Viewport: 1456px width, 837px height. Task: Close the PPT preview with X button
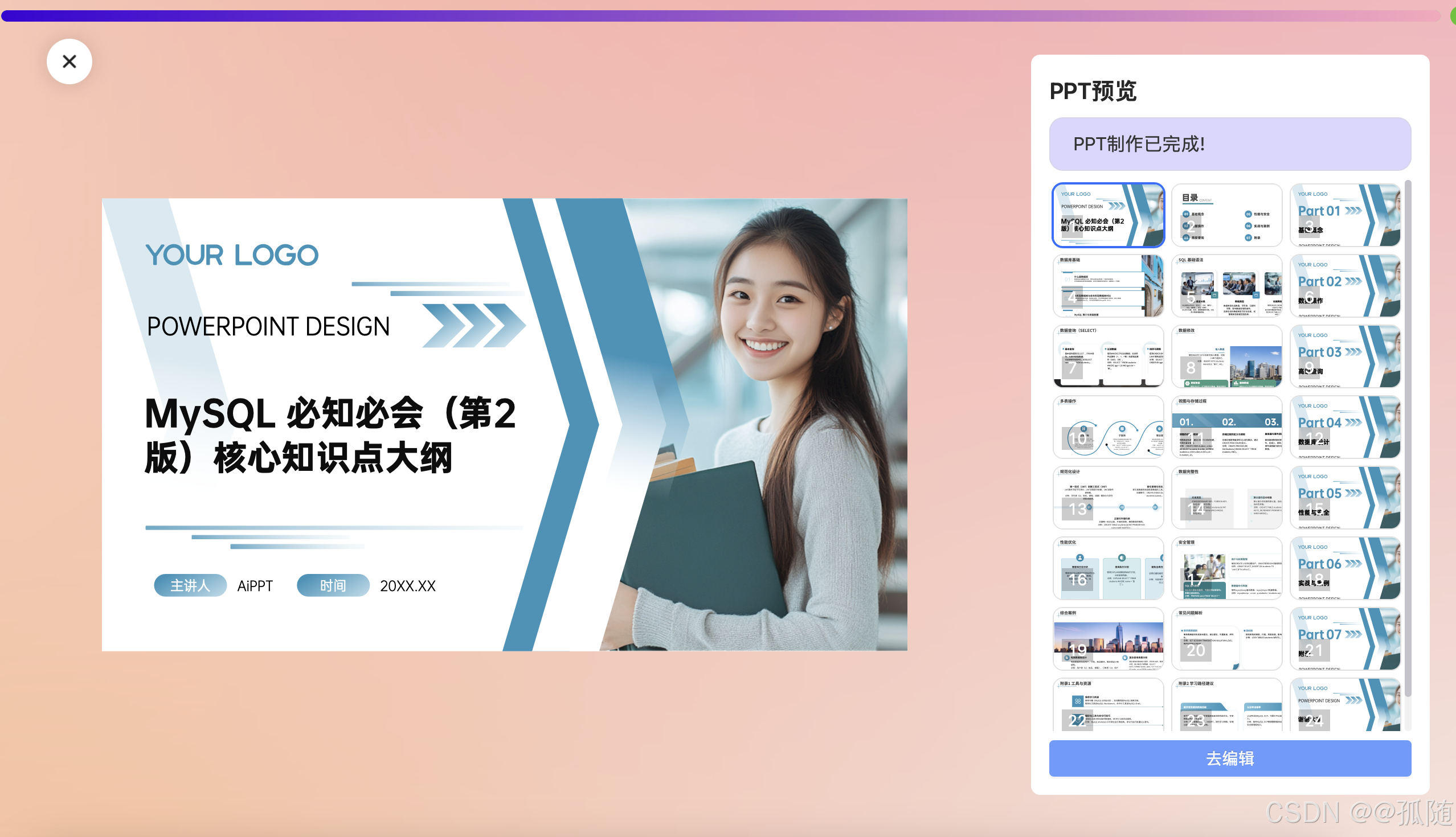pos(69,61)
